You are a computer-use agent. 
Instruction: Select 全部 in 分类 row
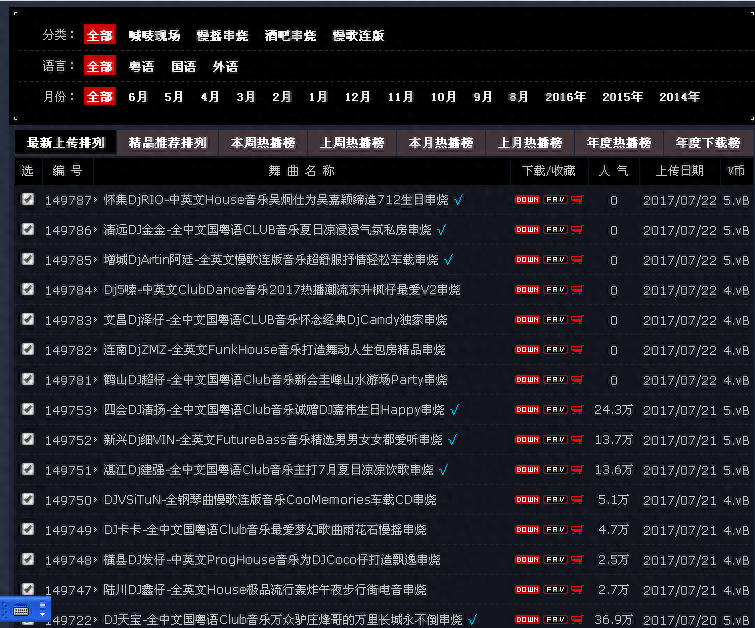(x=100, y=35)
